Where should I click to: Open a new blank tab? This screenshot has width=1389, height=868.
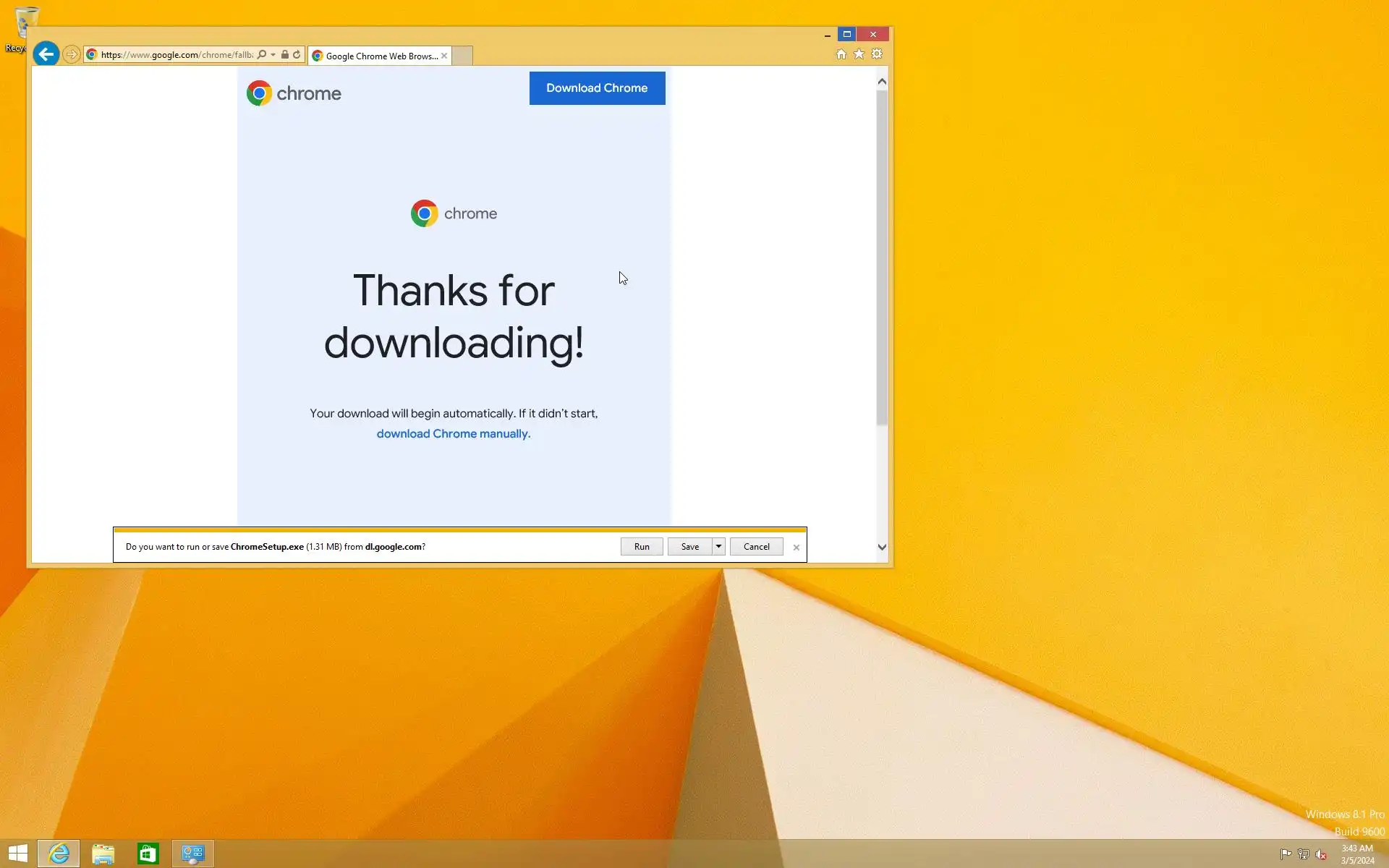462,56
